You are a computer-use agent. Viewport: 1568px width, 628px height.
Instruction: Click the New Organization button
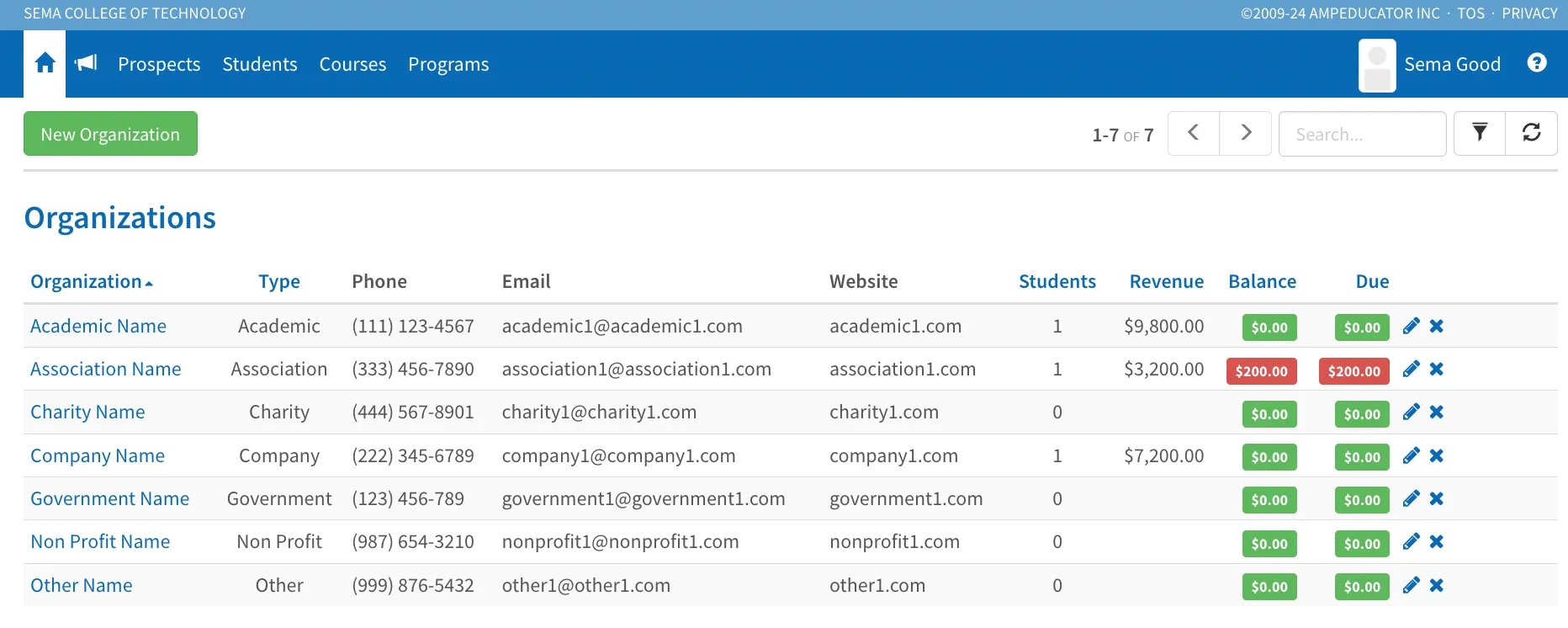(x=110, y=134)
